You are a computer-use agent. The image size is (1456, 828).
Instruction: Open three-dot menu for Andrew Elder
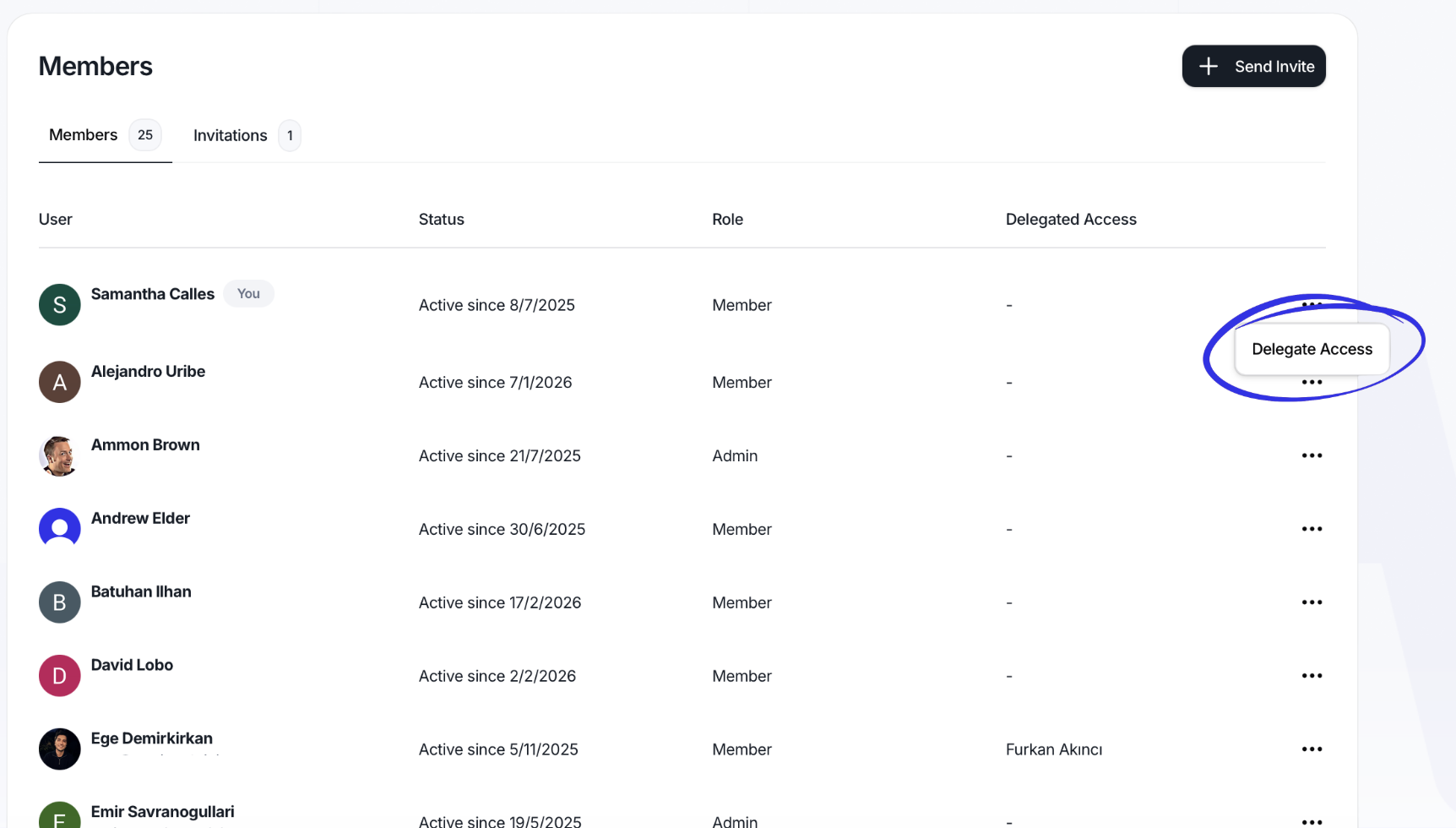(1312, 529)
